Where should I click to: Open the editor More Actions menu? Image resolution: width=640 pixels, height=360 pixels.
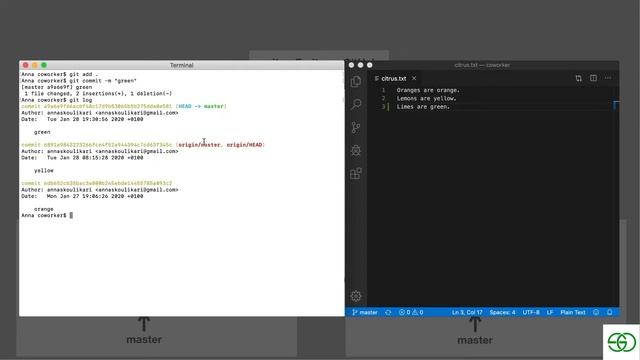[608, 78]
